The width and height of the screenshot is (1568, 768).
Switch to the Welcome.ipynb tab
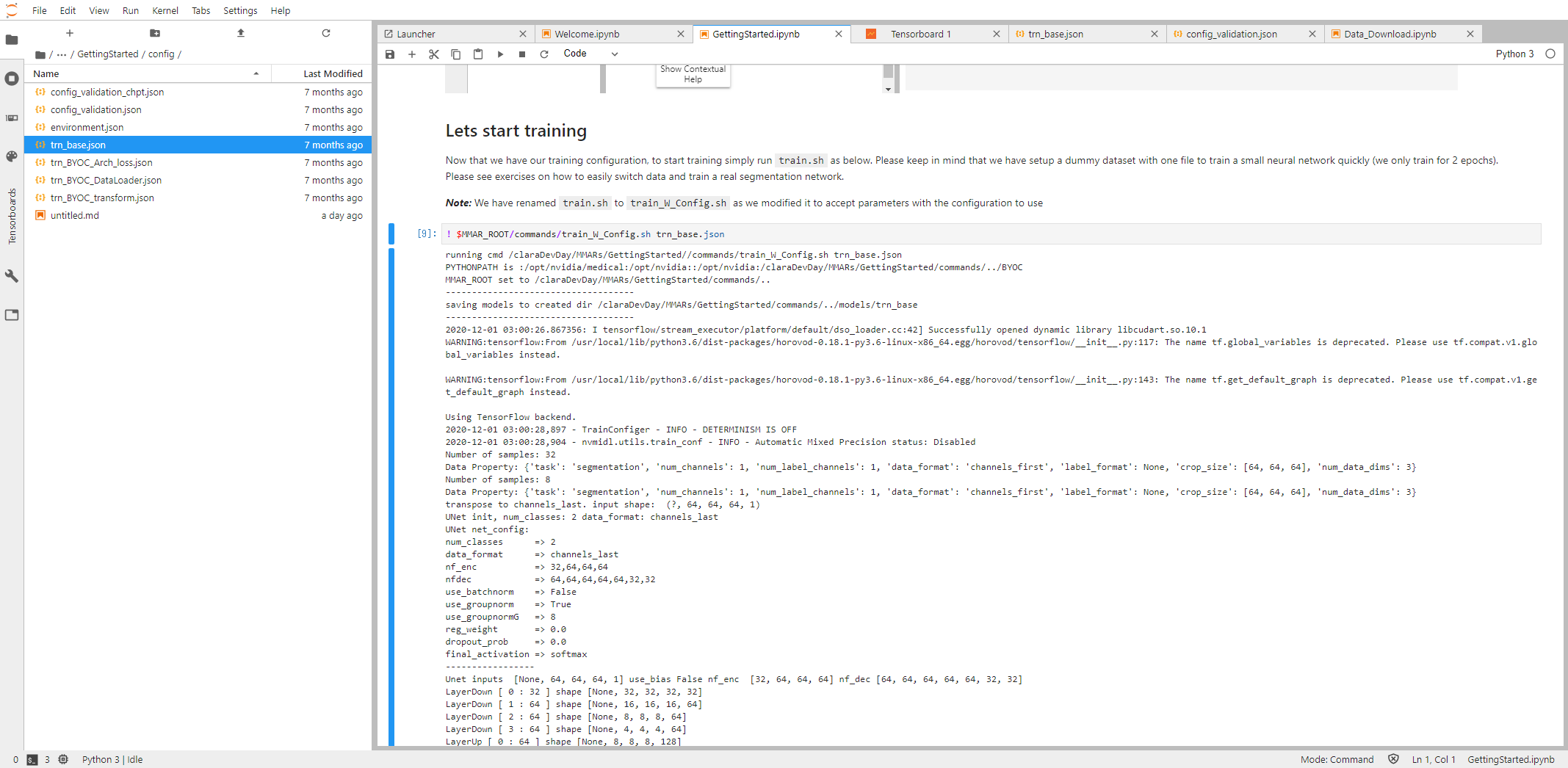(613, 34)
